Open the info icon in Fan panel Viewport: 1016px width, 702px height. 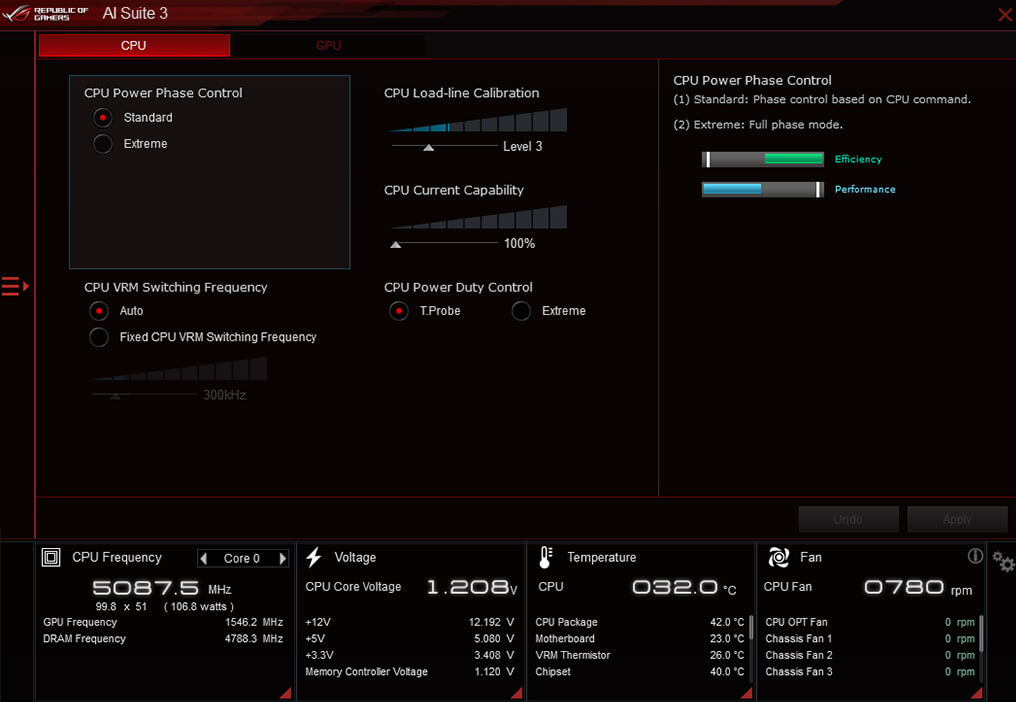(975, 556)
